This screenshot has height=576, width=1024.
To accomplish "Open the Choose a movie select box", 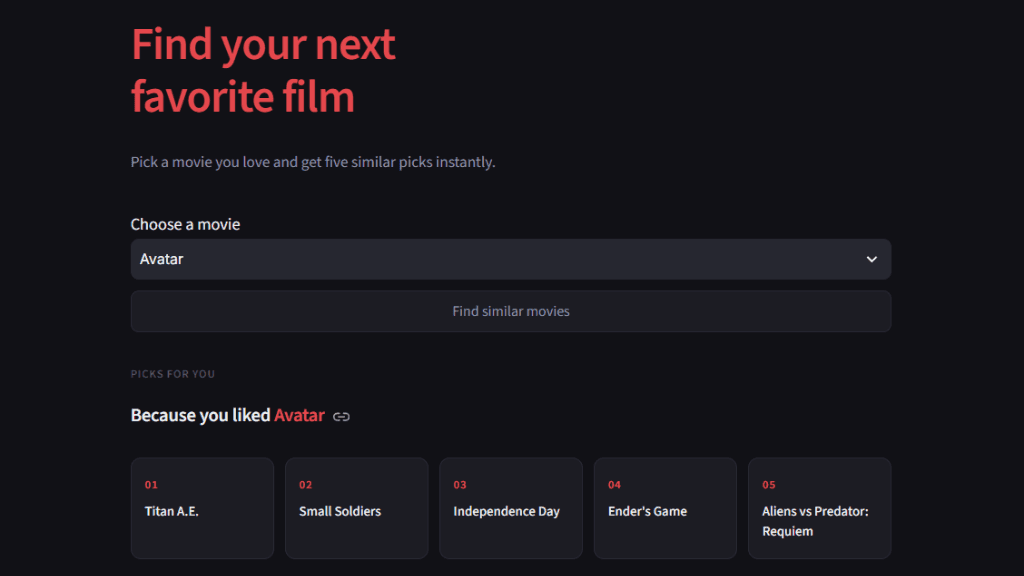I will (511, 259).
